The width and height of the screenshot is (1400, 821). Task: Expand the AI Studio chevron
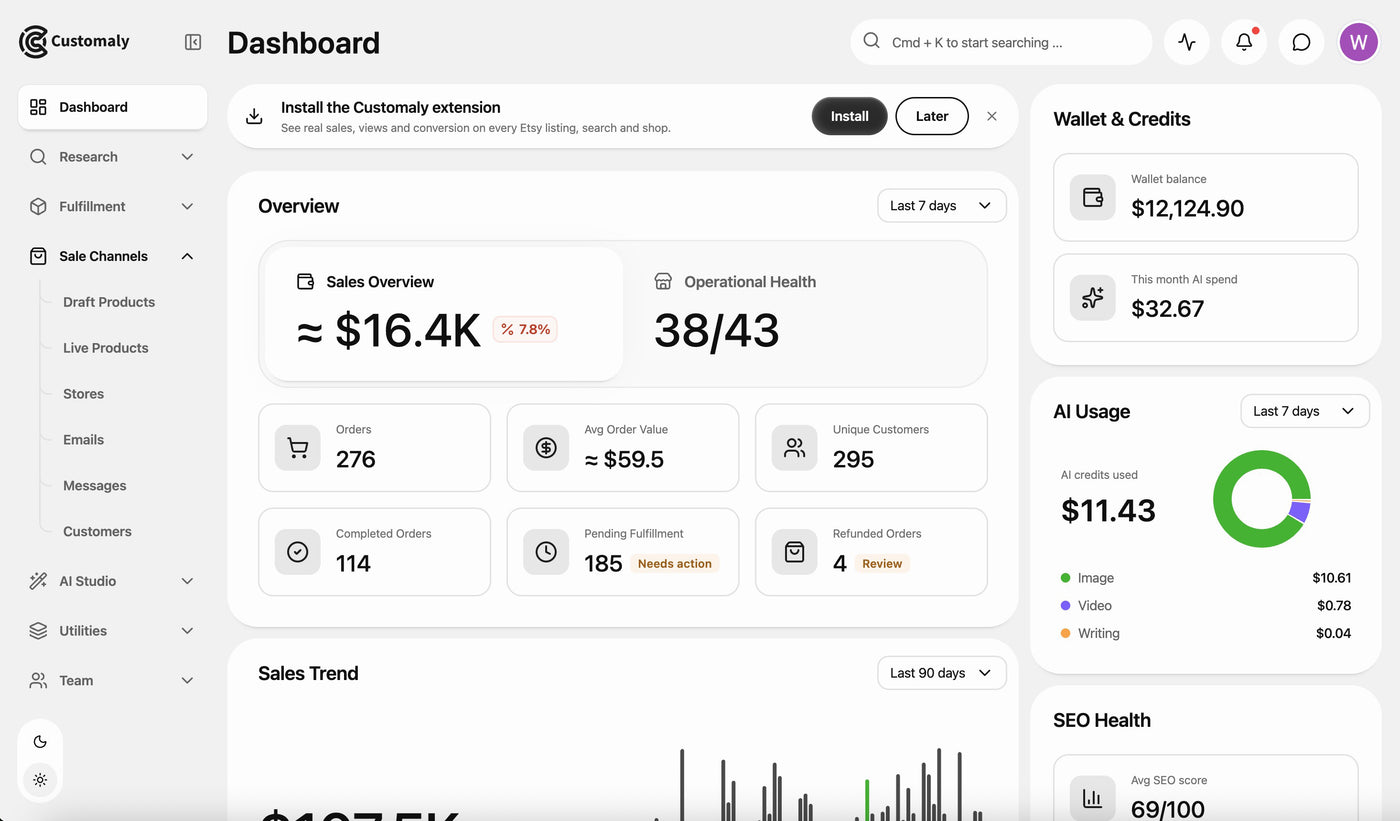click(x=187, y=581)
